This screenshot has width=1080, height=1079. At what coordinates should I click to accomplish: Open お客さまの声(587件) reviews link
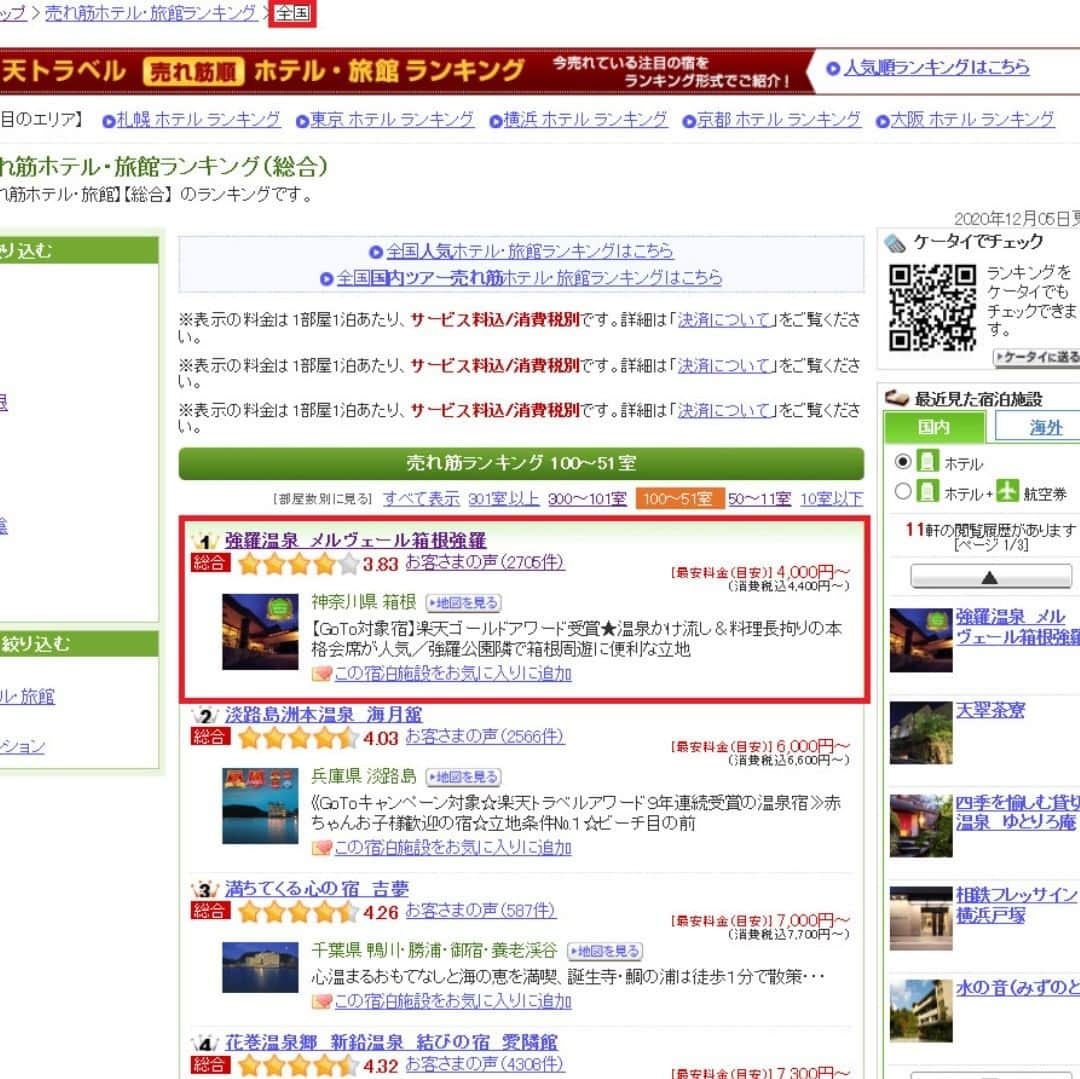481,911
